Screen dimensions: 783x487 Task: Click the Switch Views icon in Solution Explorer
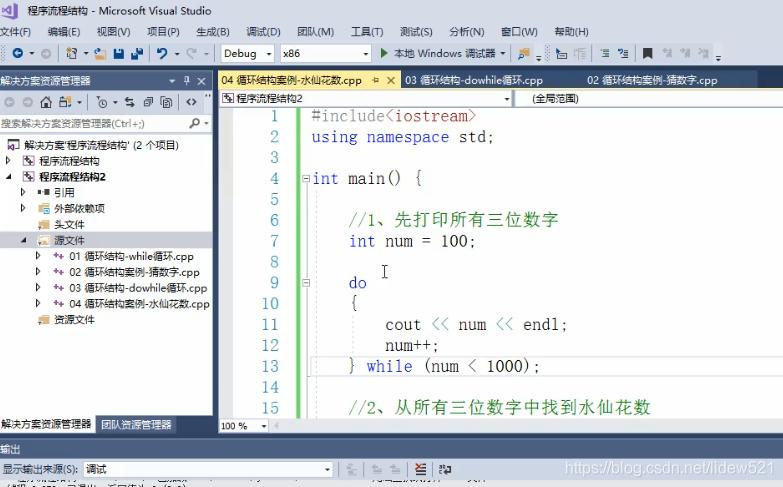pyautogui.click(x=65, y=102)
